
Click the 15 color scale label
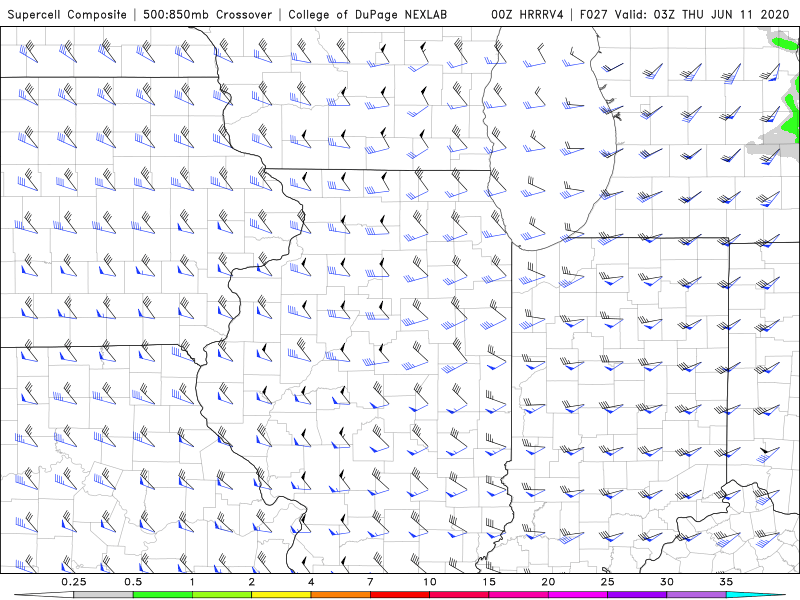(489, 582)
